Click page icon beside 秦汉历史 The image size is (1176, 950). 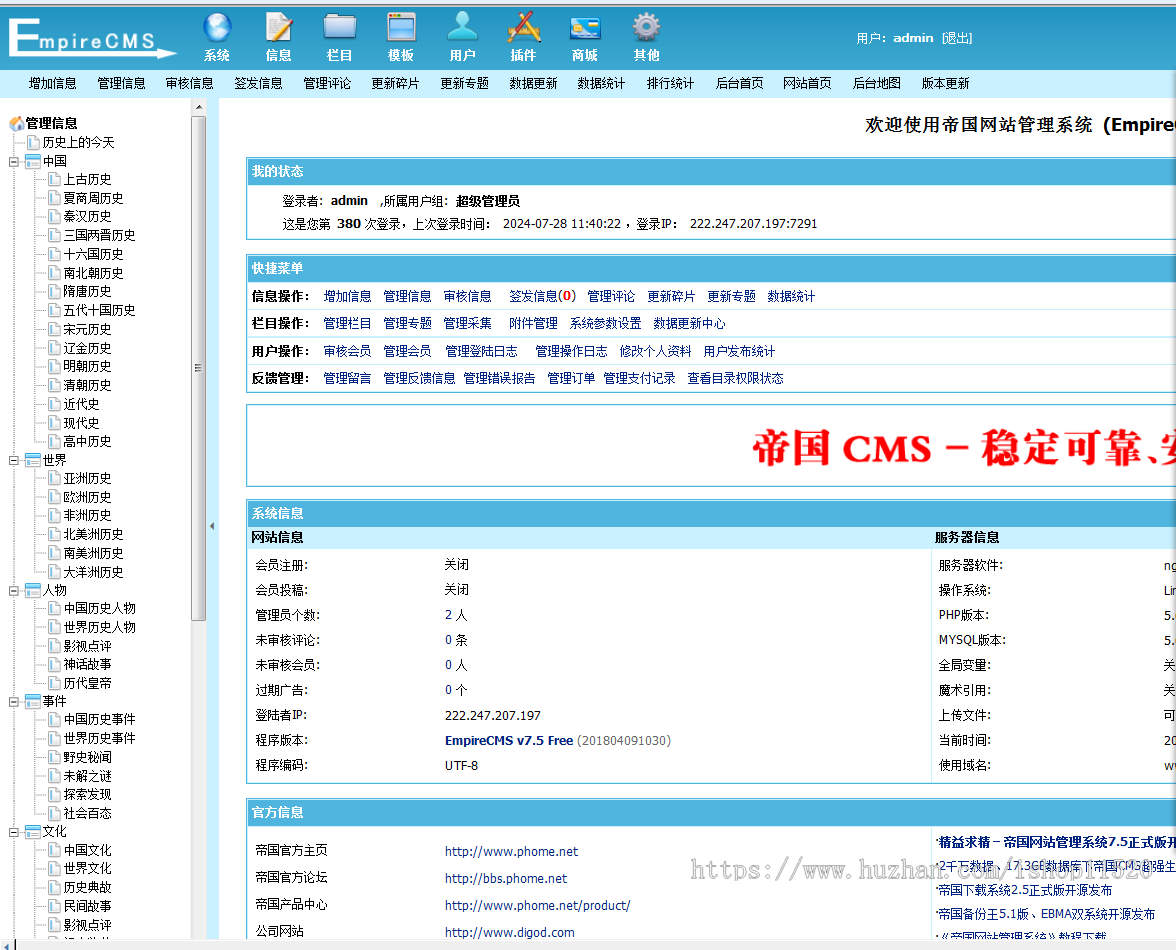coord(55,217)
